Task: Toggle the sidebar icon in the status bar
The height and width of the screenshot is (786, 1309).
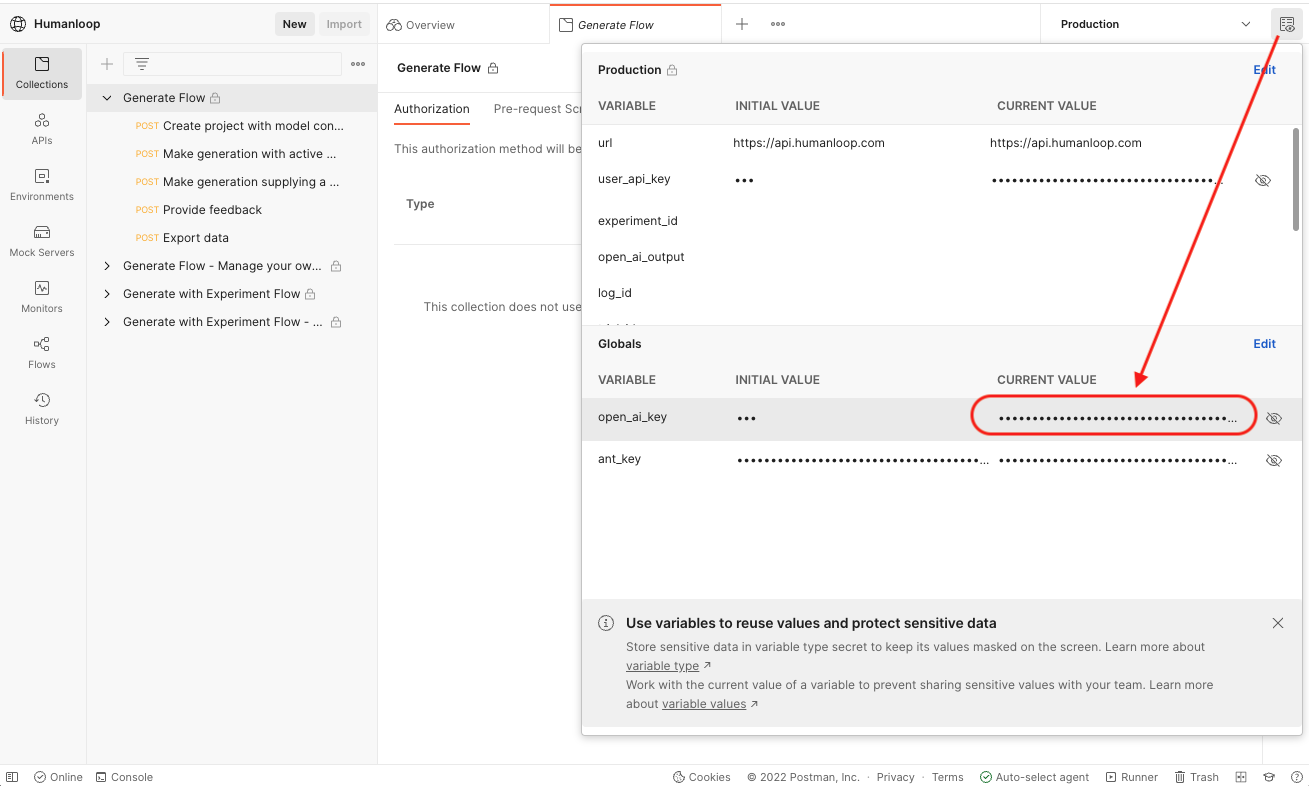Action: [12, 777]
